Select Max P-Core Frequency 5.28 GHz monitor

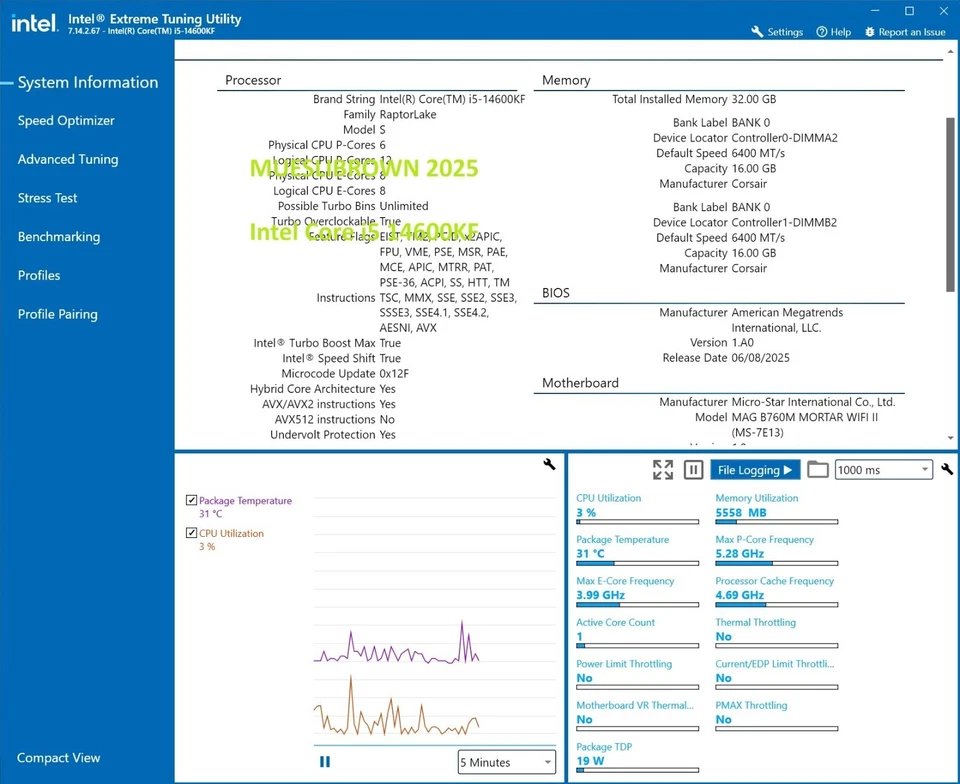(776, 550)
